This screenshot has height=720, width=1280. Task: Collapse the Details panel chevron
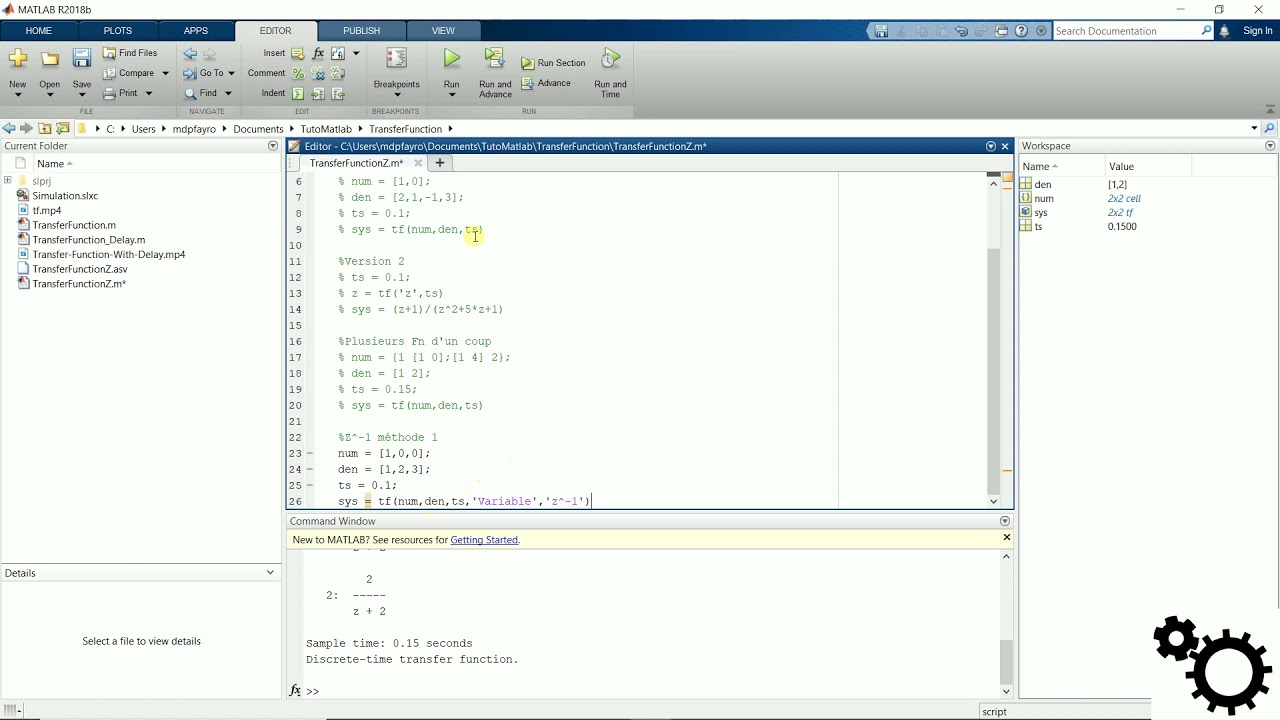(270, 573)
